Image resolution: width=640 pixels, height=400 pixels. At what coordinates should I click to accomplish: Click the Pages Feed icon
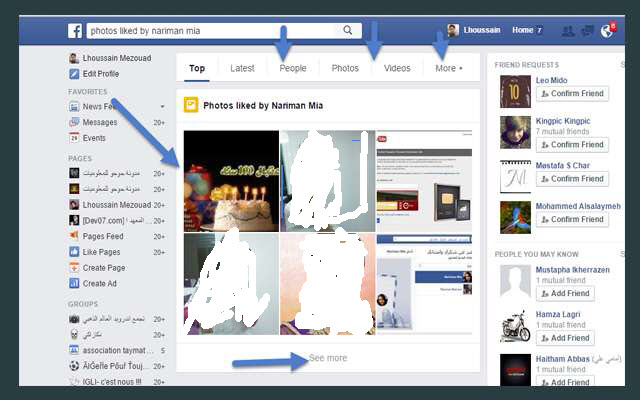[x=74, y=236]
